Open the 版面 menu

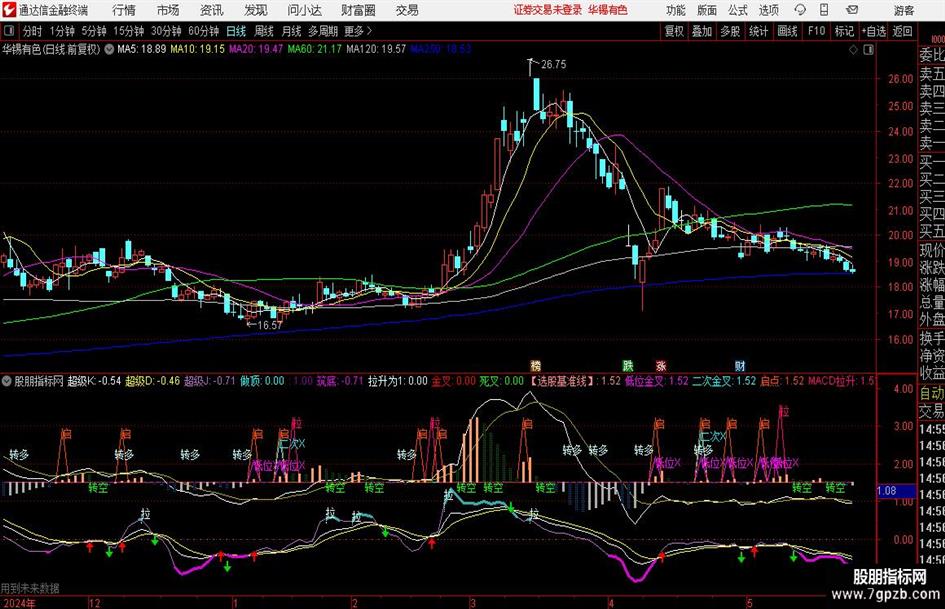click(x=706, y=10)
